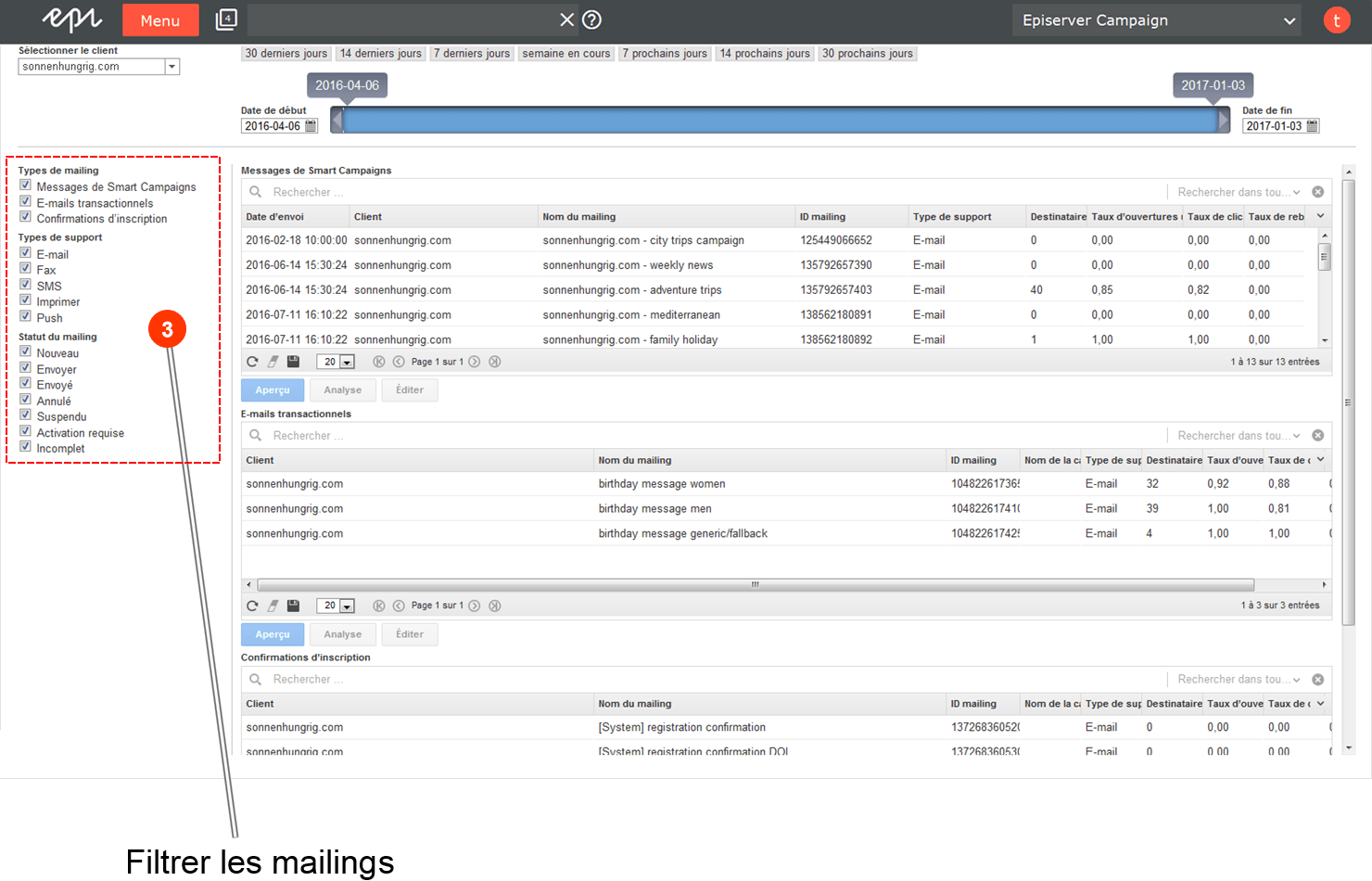Screen dimensions: 1372x881
Task: Uncheck the Fax media type
Action: pyautogui.click(x=25, y=269)
